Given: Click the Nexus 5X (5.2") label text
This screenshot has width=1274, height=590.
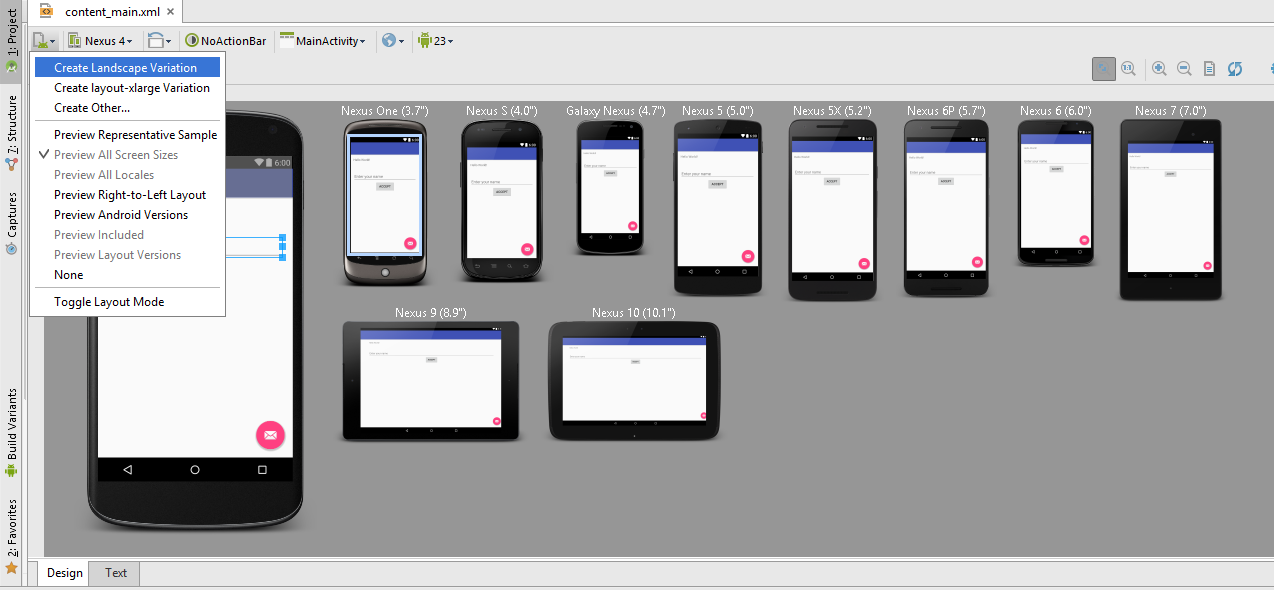Looking at the screenshot, I should click(x=832, y=111).
